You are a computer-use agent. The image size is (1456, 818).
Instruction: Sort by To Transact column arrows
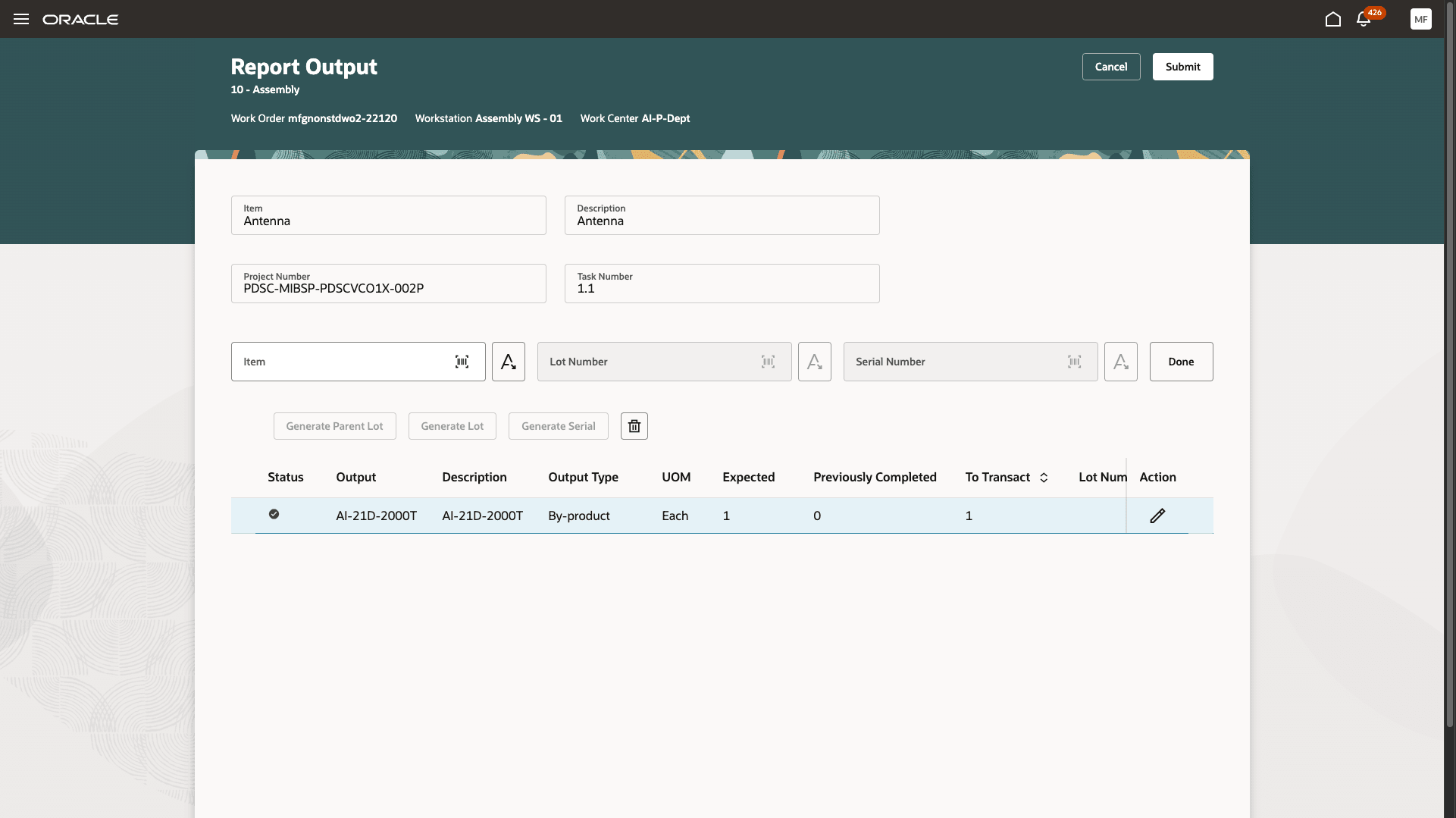[x=1044, y=478]
